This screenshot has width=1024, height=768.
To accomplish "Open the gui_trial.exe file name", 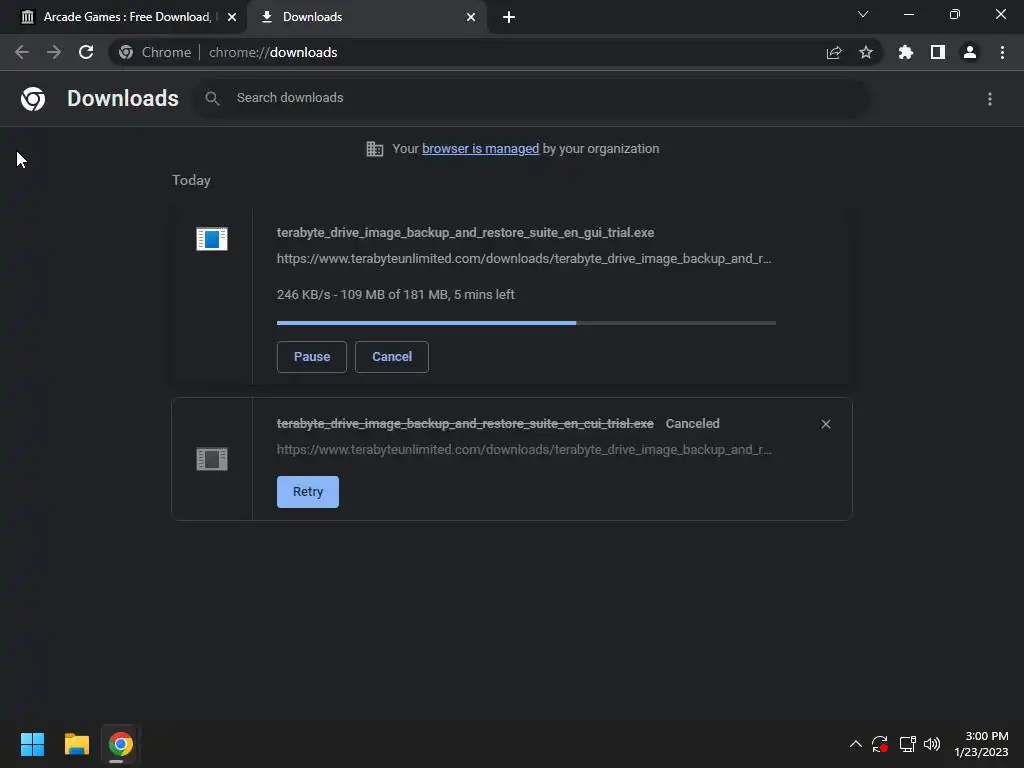I will pyautogui.click(x=465, y=232).
